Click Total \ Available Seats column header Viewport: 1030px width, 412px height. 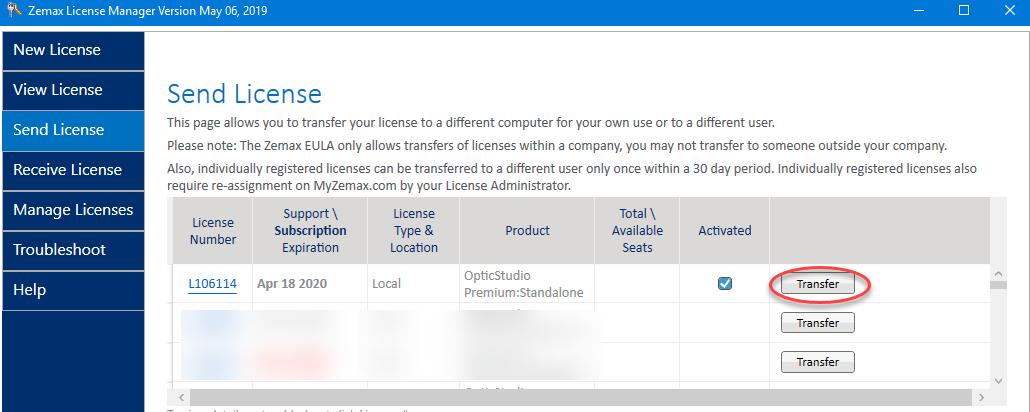pos(637,231)
